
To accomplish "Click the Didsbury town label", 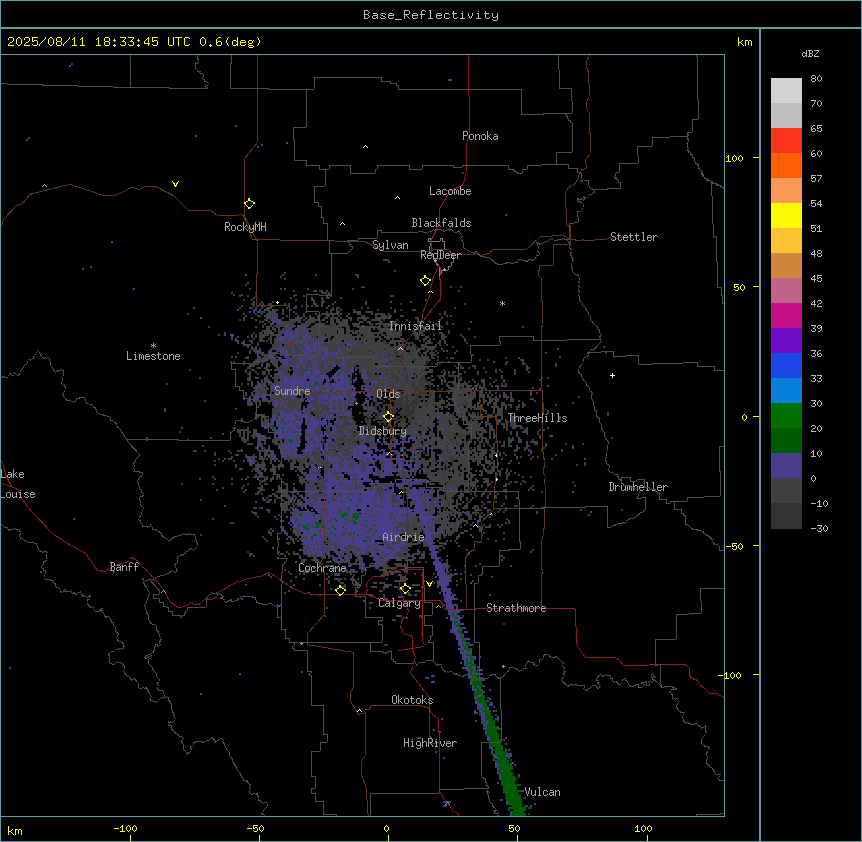I will pos(382,431).
